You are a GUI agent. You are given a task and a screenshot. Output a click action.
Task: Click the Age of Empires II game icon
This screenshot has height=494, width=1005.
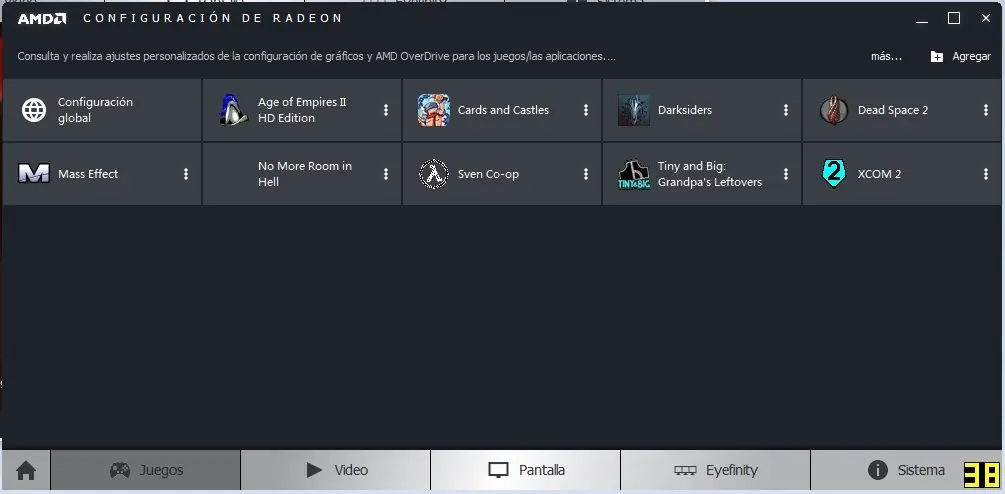click(233, 110)
